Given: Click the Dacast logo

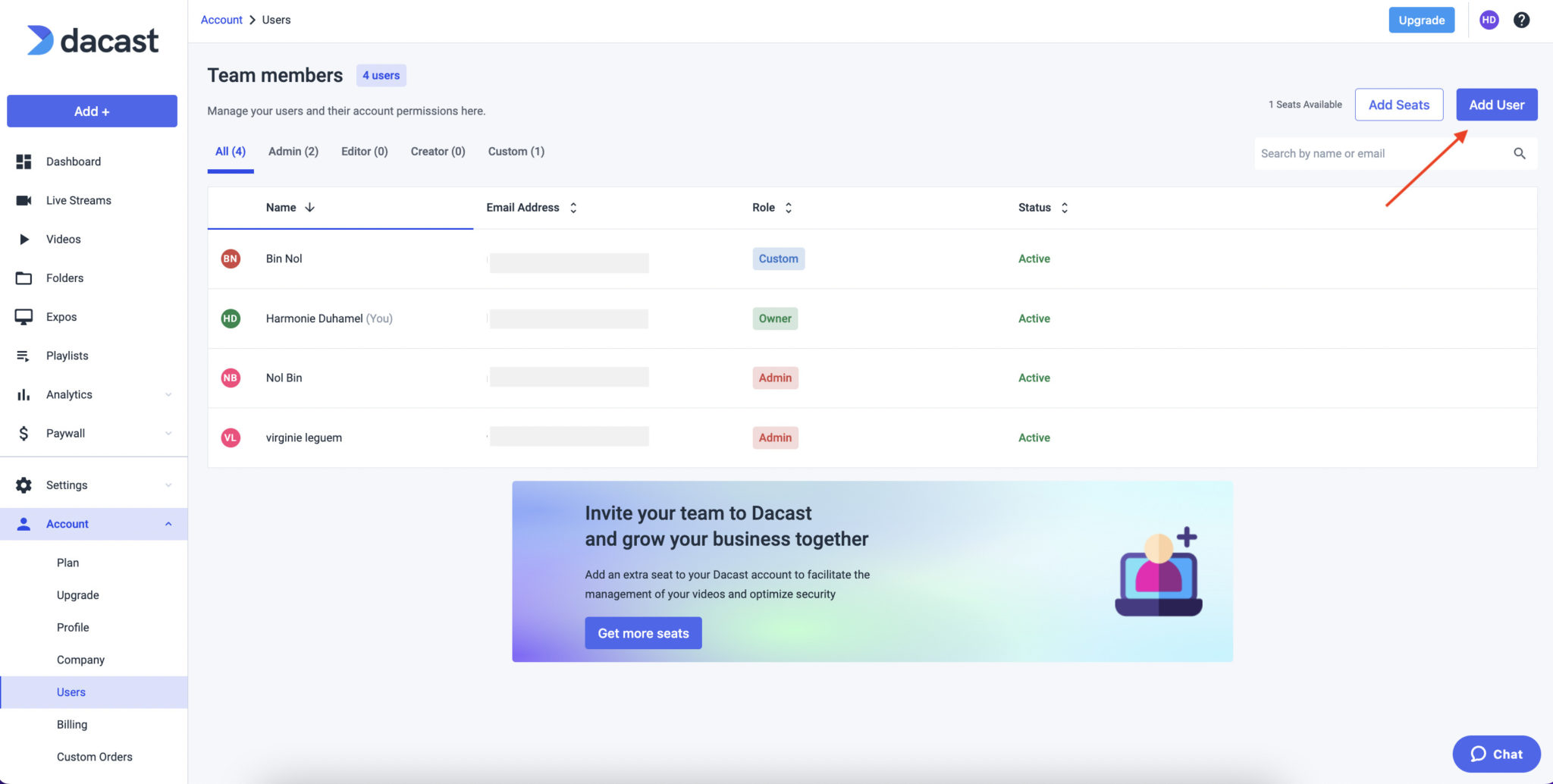Looking at the screenshot, I should [x=93, y=40].
